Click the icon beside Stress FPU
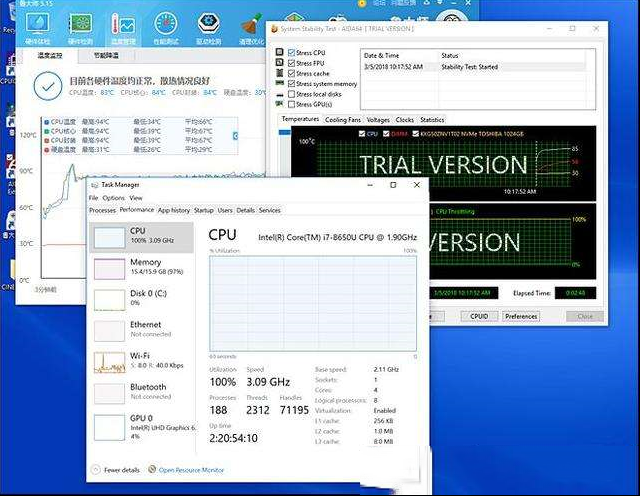640x496 pixels. 280,62
